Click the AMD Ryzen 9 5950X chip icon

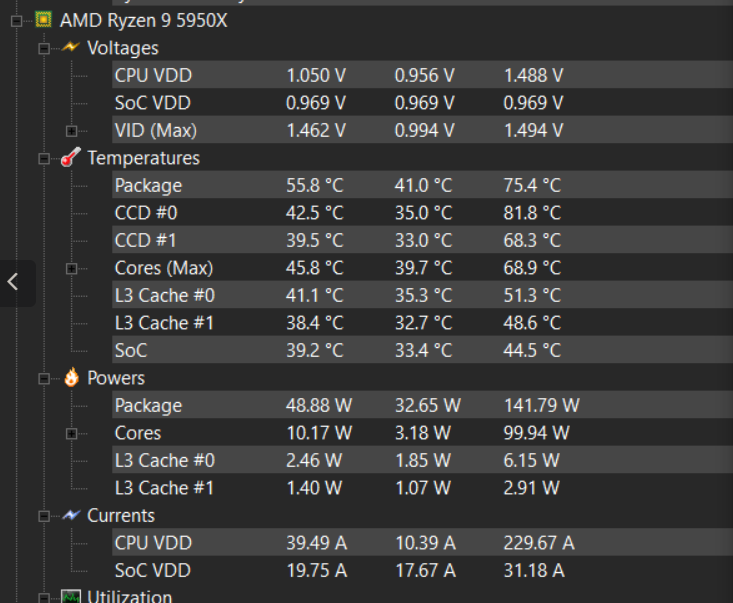(x=43, y=20)
